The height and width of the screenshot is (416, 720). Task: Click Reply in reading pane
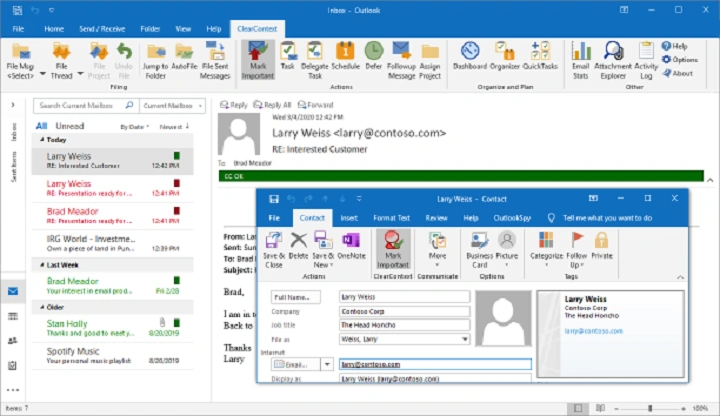(x=234, y=105)
